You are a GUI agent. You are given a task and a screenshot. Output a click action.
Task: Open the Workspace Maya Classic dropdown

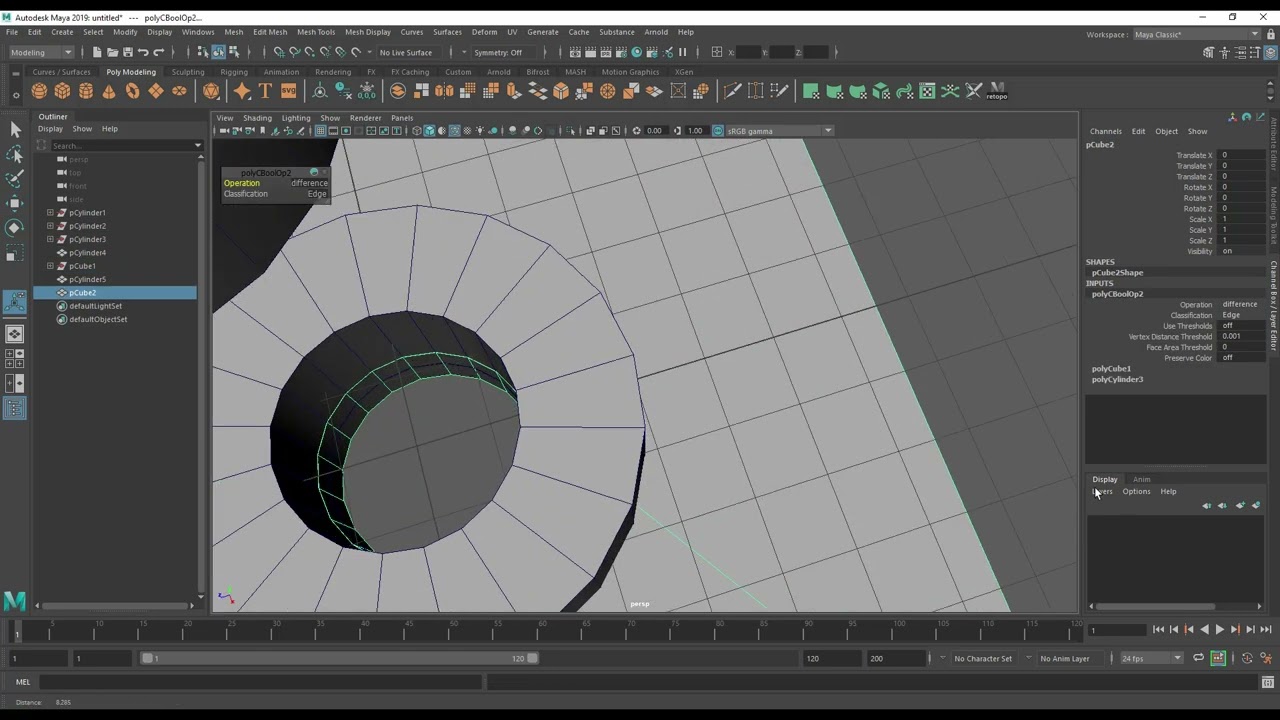(x=1196, y=34)
